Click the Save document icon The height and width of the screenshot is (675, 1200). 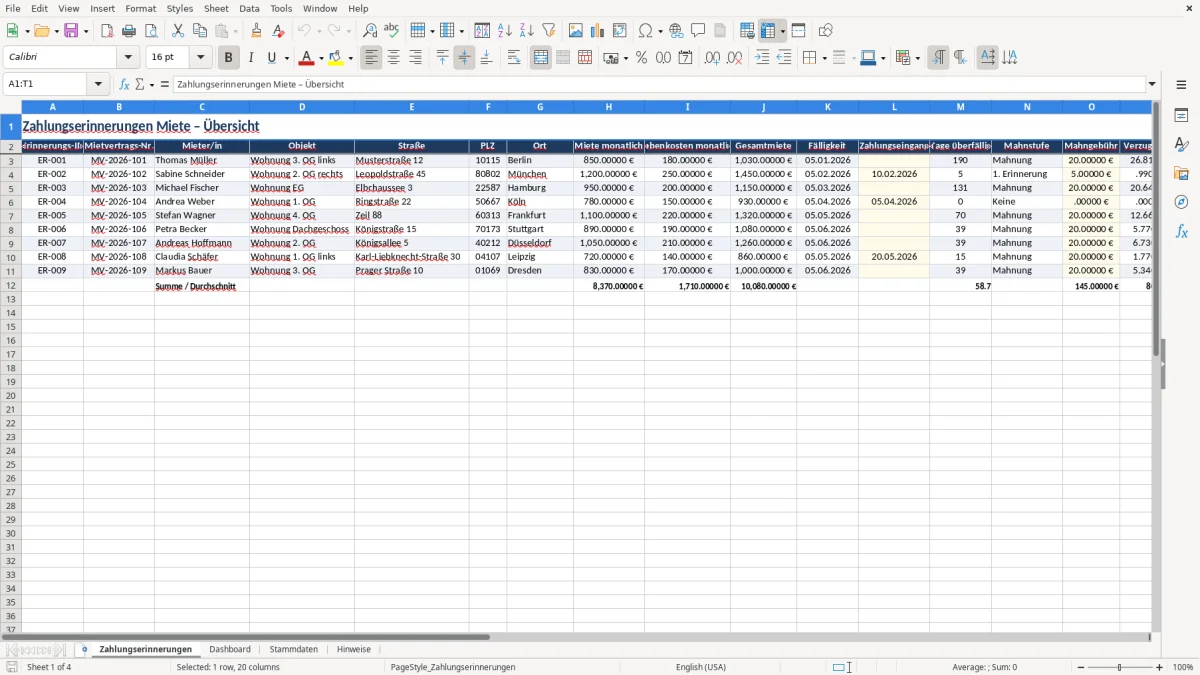tap(71, 31)
